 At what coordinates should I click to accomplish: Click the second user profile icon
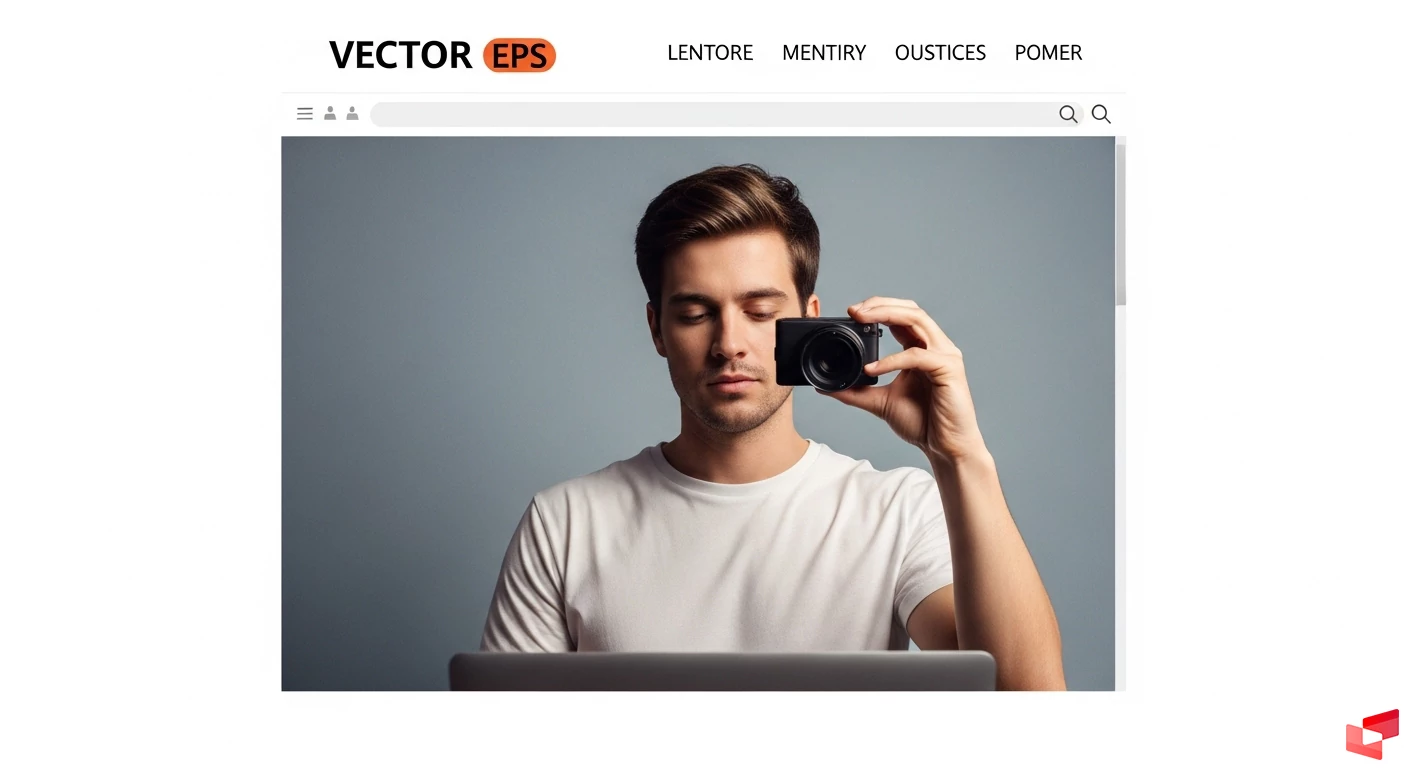click(352, 114)
